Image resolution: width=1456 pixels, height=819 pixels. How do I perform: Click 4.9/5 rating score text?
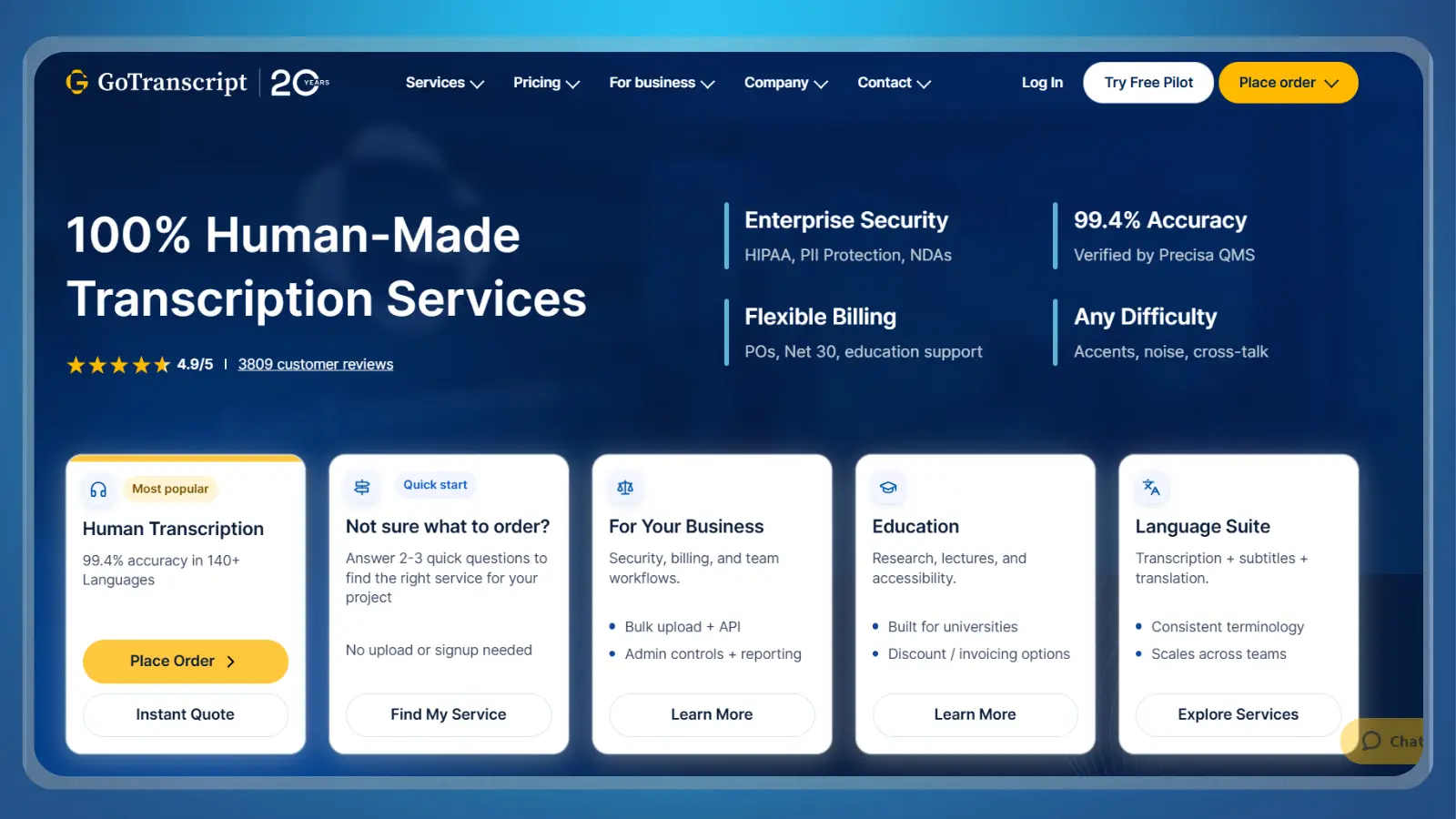(195, 364)
